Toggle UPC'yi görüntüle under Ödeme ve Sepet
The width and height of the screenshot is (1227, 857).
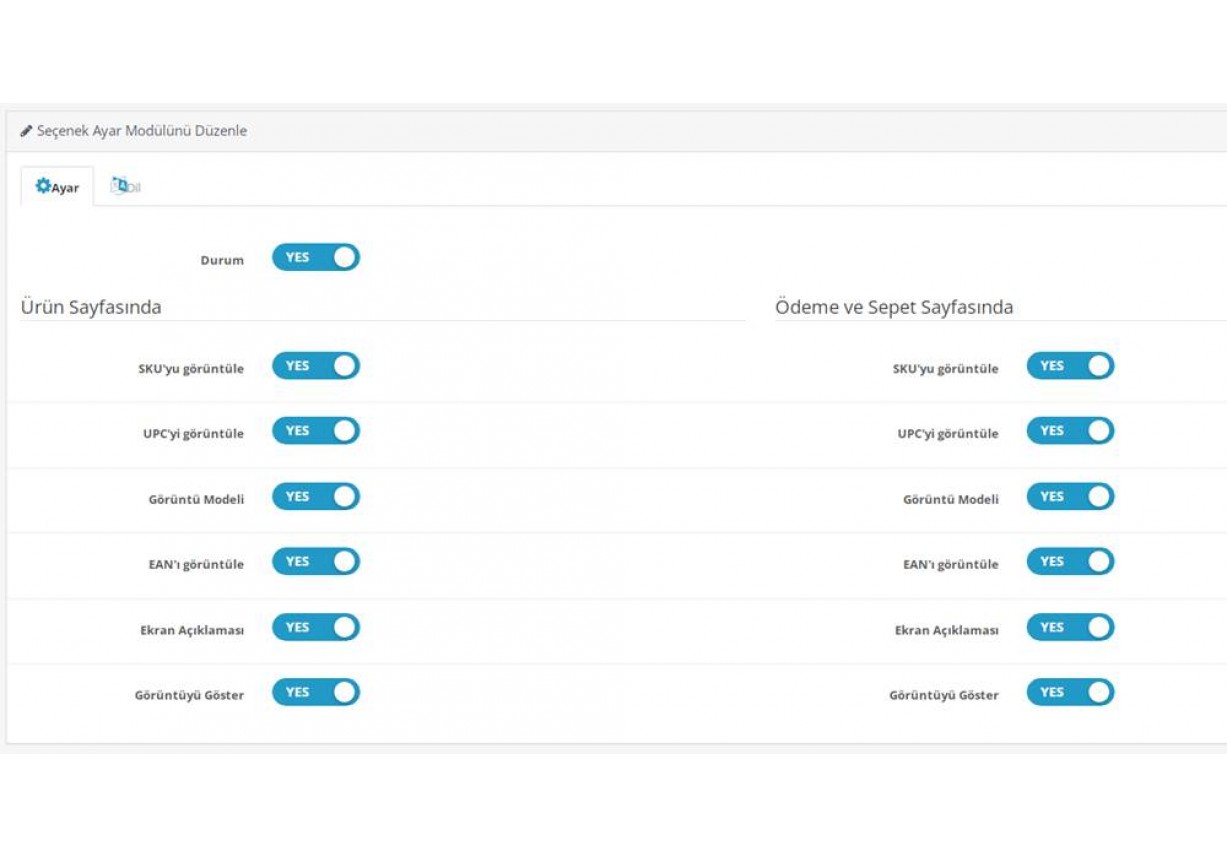point(1069,431)
